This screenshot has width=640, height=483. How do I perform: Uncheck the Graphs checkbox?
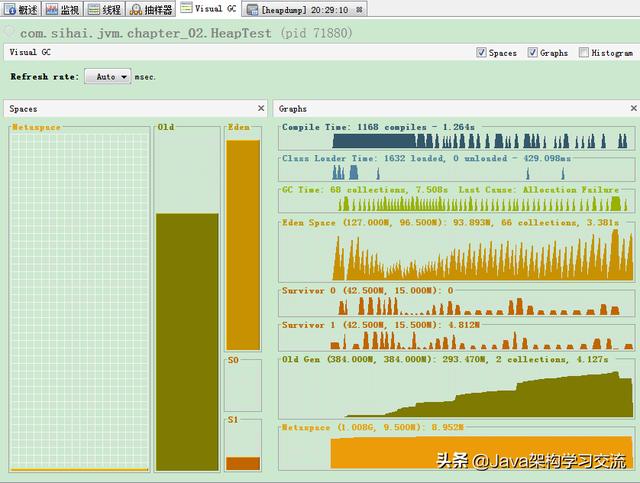point(532,52)
